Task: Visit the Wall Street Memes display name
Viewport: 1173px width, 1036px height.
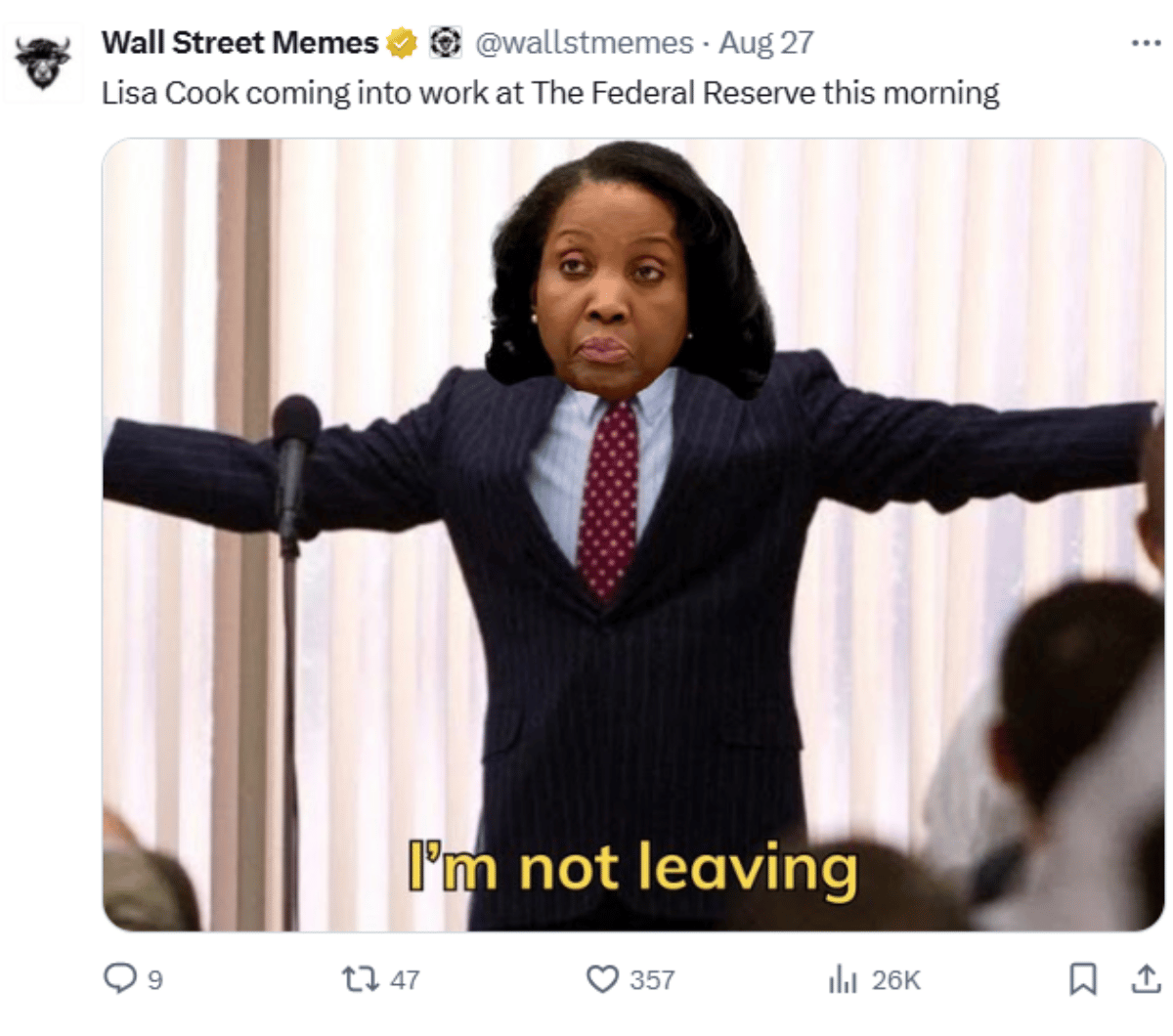Action: (x=239, y=43)
